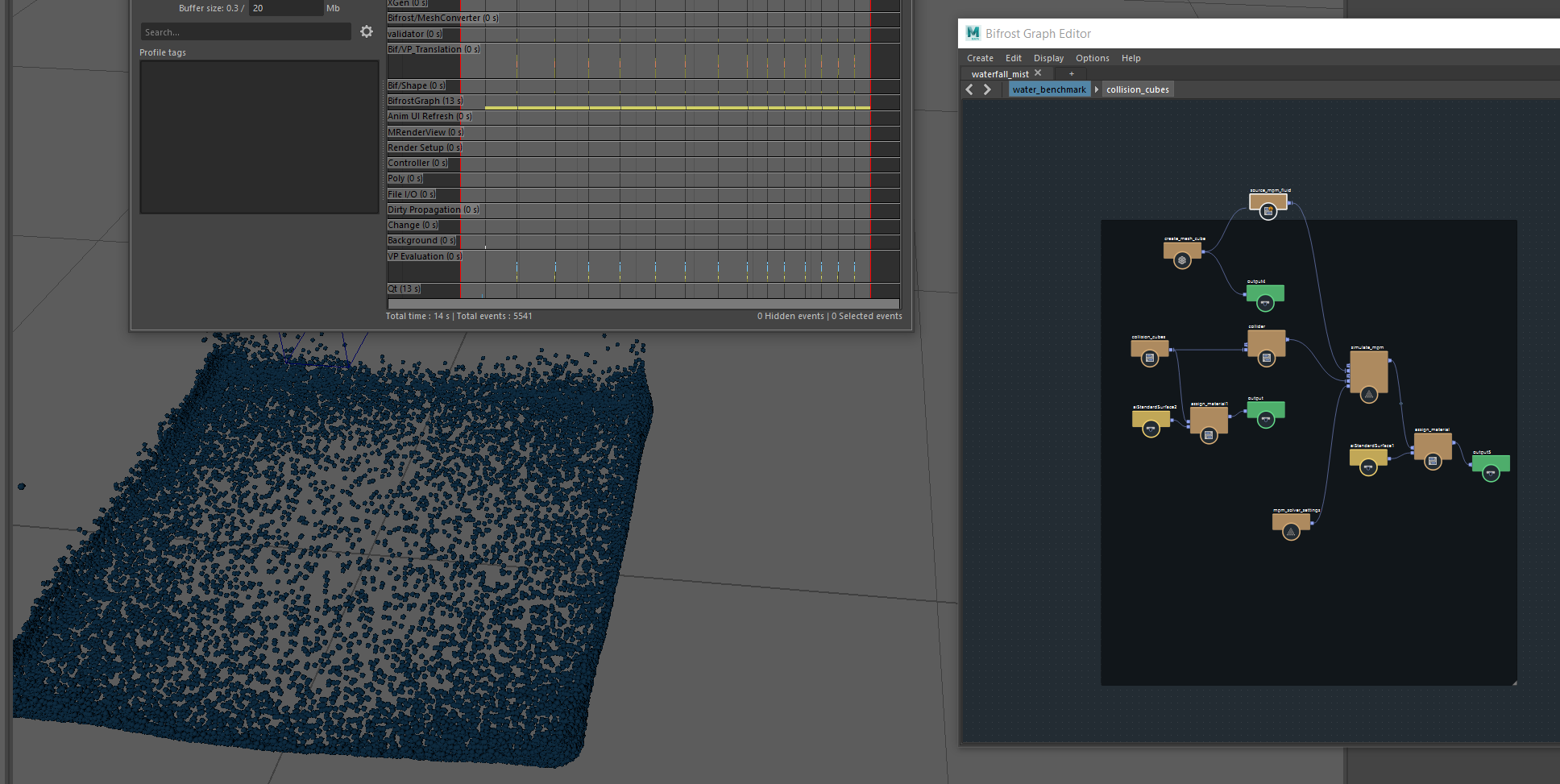Select the mpm_solver_settings node icon

point(1291,532)
